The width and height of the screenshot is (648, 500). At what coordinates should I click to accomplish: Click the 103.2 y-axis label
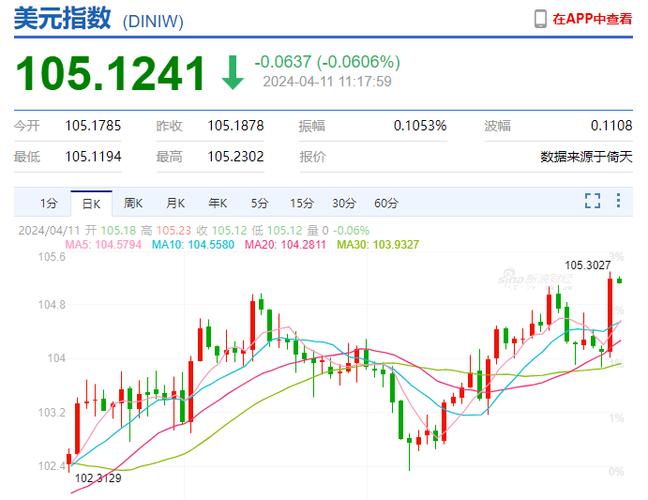52,412
